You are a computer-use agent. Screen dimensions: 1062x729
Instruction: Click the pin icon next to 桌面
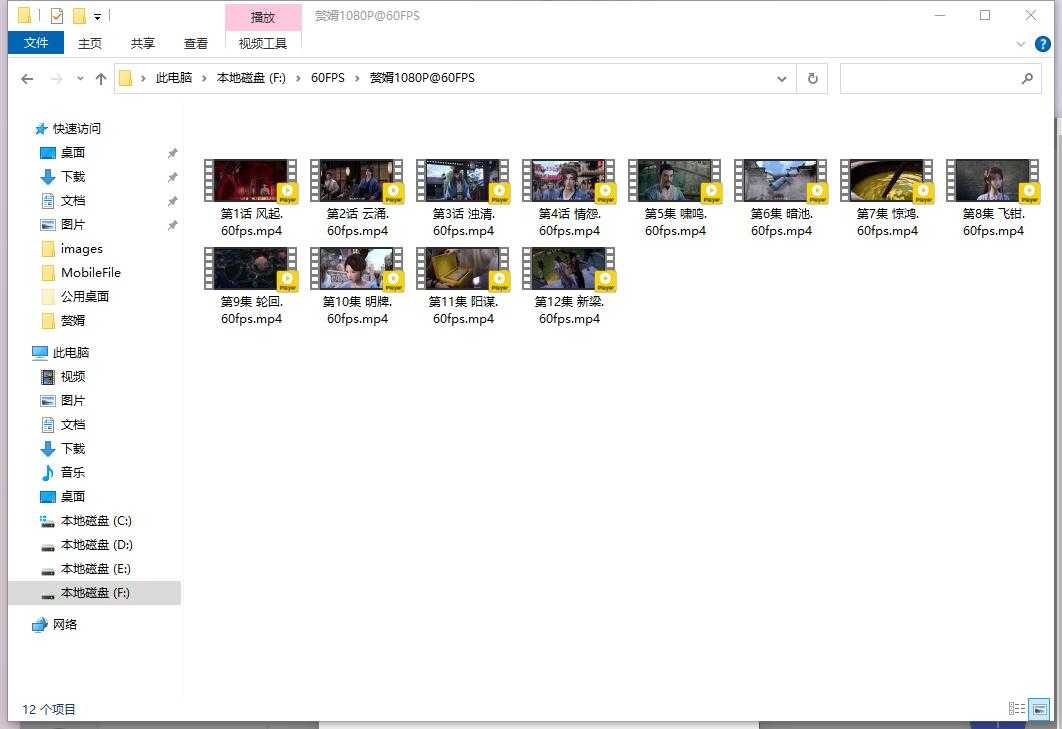(173, 154)
